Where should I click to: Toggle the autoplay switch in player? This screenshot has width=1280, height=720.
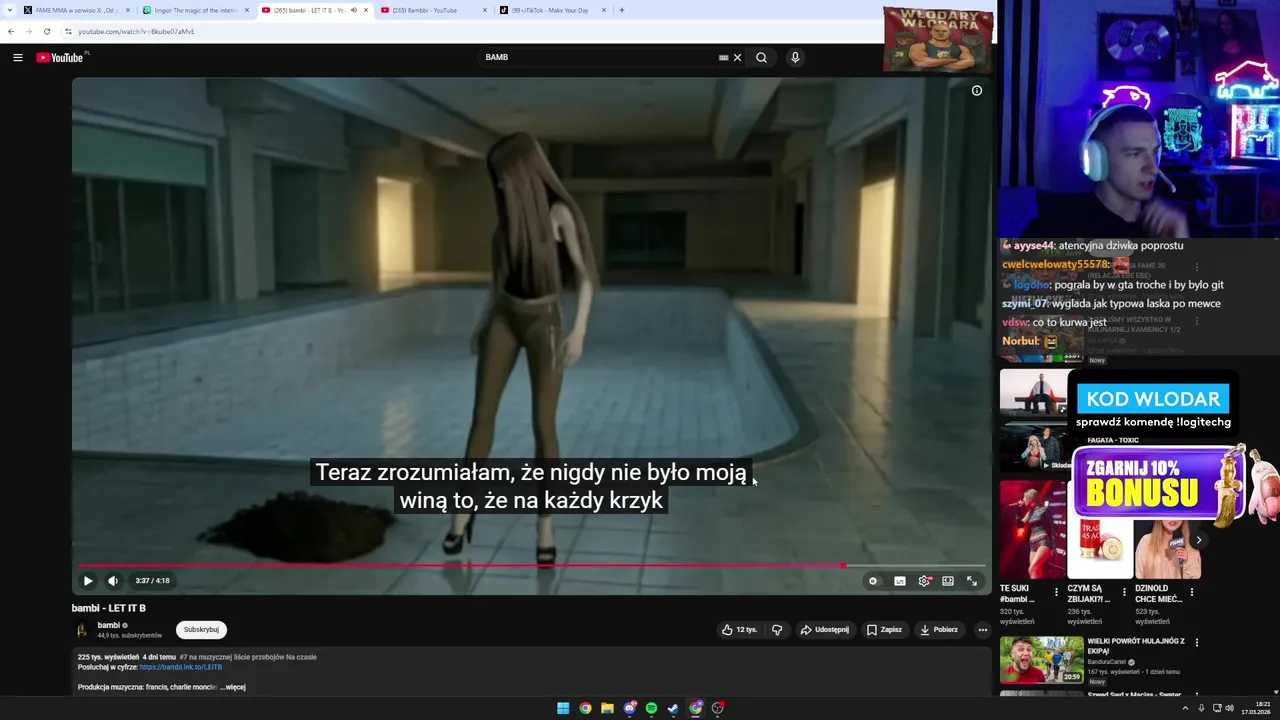(x=874, y=581)
